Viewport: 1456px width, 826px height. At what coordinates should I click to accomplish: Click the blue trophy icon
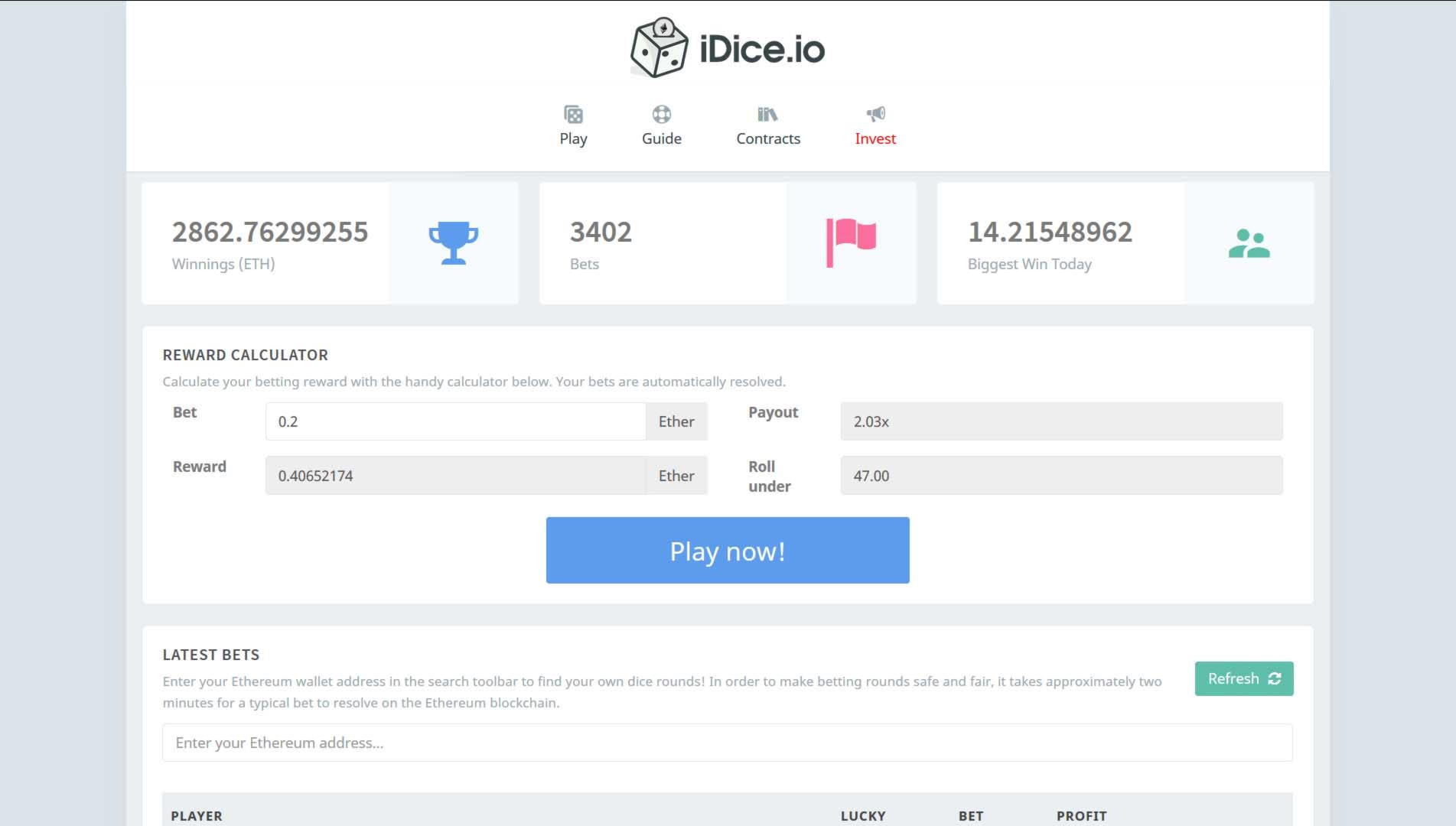[x=453, y=243]
